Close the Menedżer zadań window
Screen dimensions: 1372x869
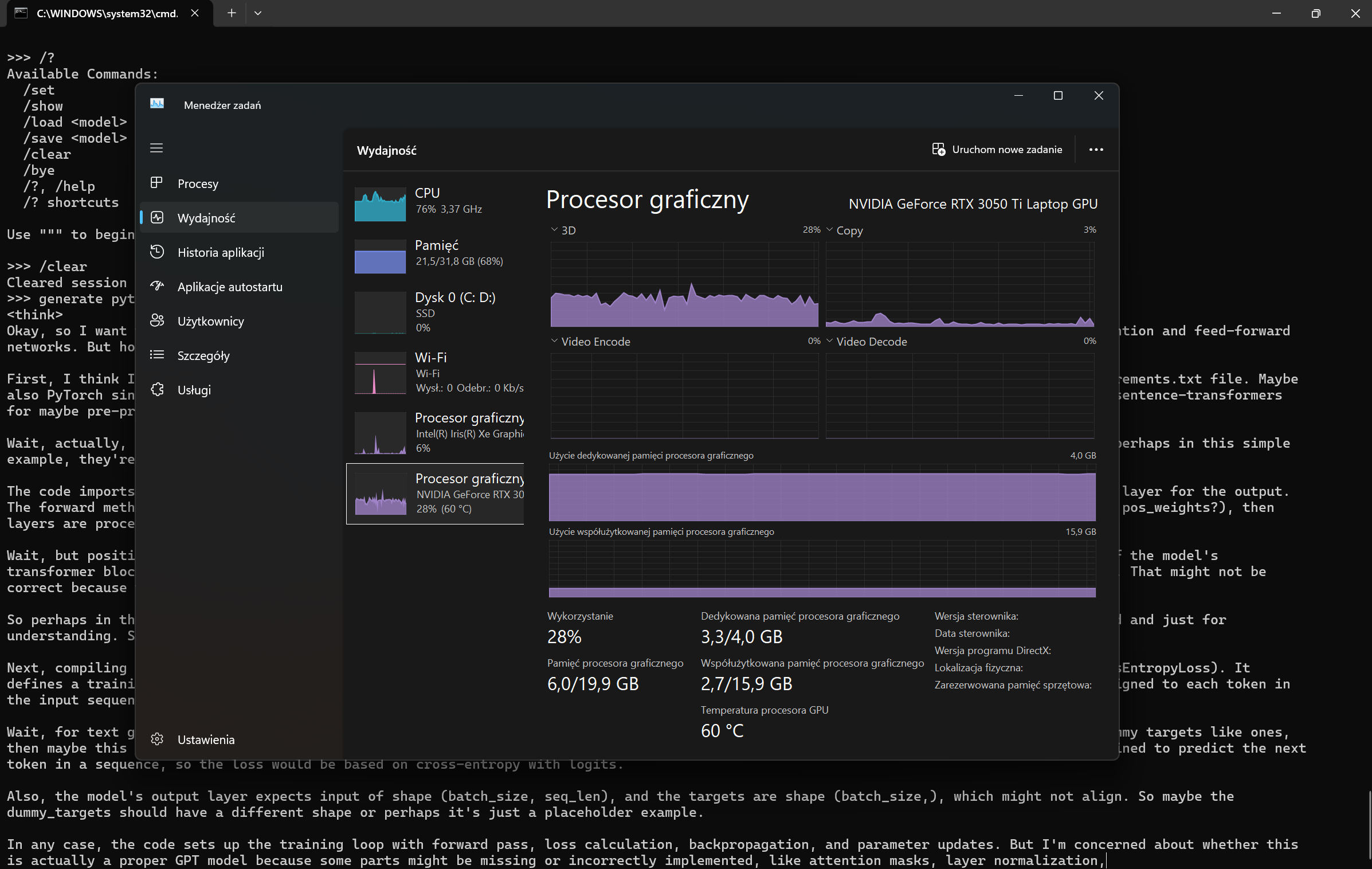coord(1098,96)
